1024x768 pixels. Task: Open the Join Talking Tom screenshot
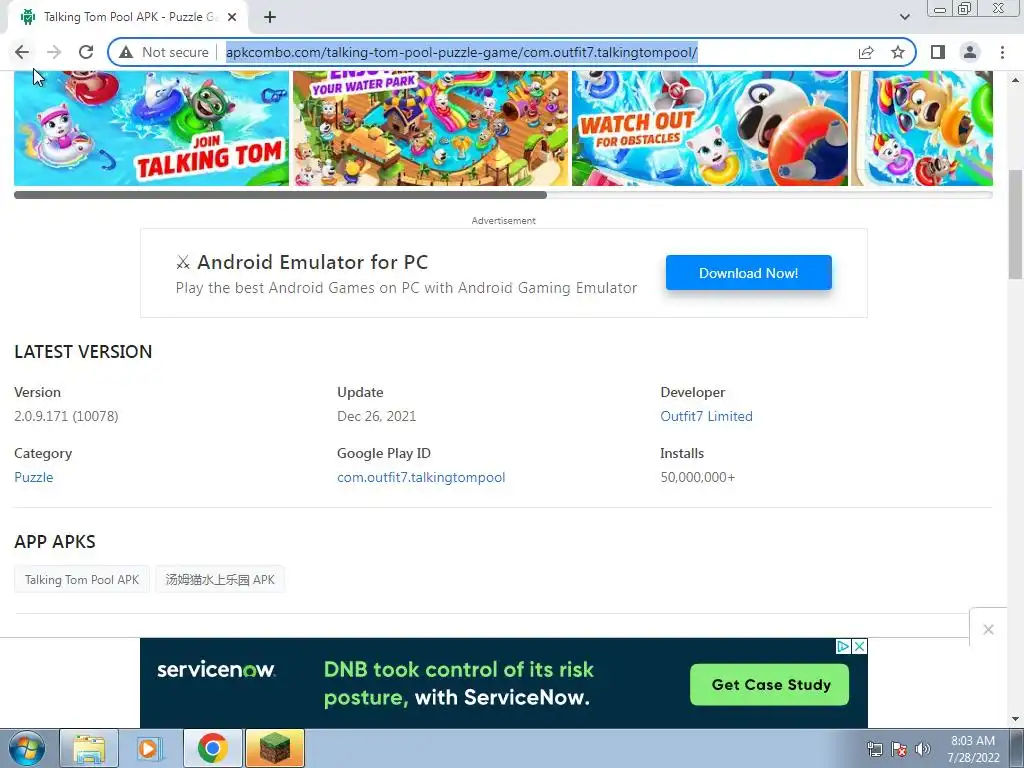click(152, 128)
